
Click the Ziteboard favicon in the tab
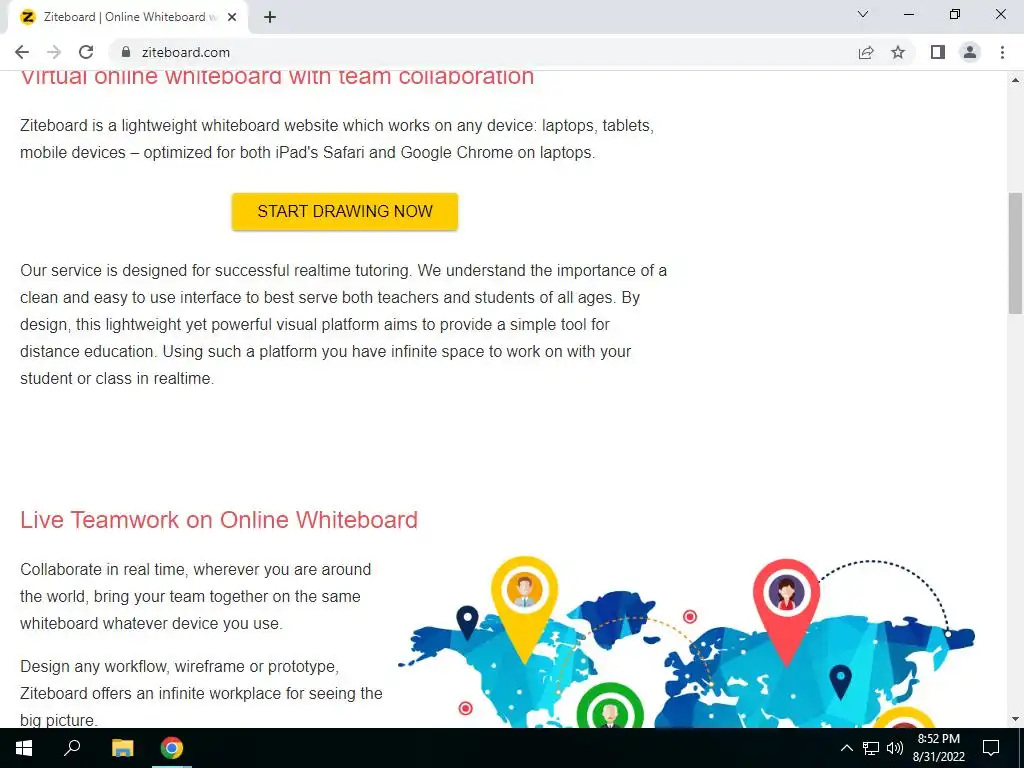pos(27,17)
